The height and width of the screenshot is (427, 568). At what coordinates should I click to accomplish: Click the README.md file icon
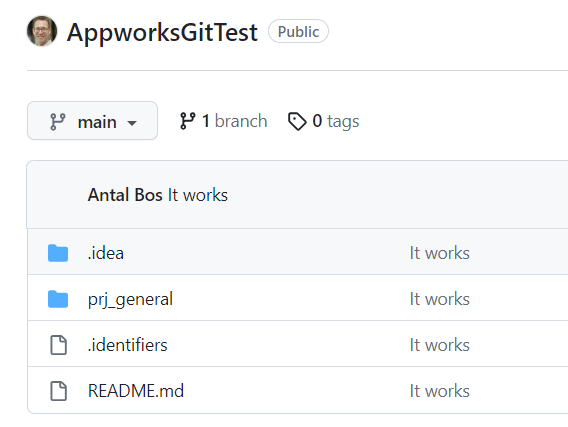(x=58, y=391)
